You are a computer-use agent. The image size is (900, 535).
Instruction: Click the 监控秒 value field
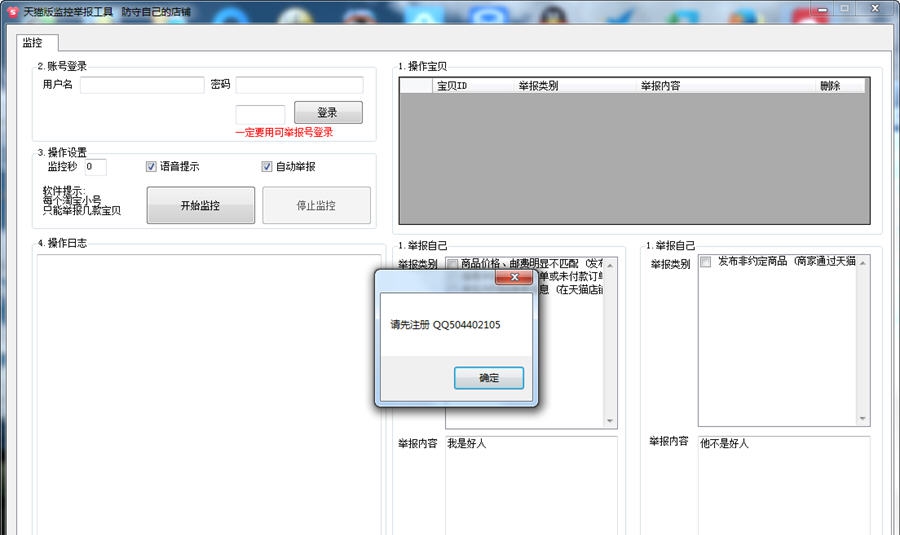95,166
